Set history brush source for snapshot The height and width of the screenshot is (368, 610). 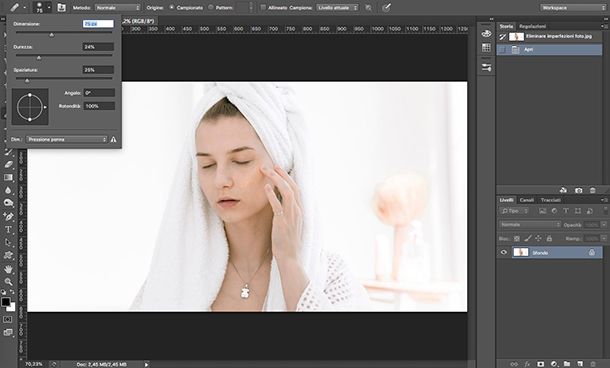[503, 37]
